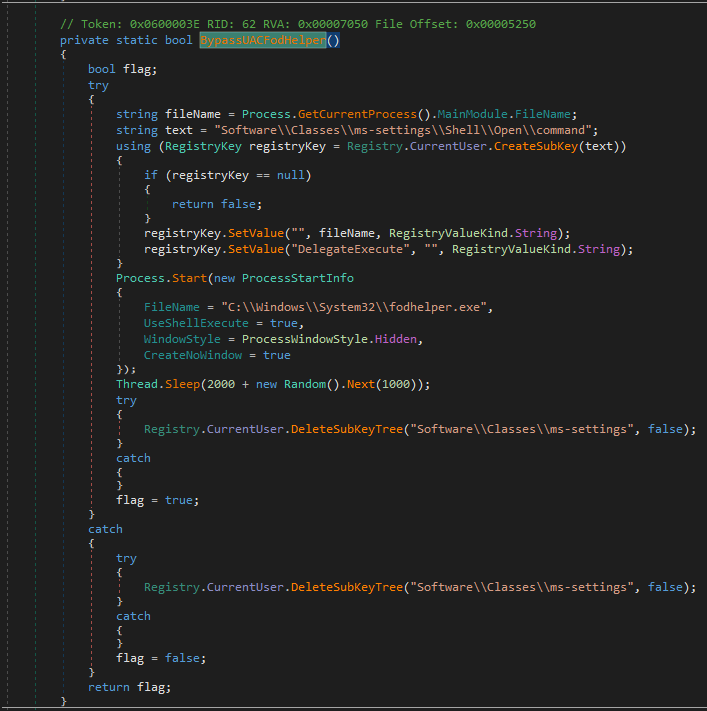The height and width of the screenshot is (711, 707).
Task: Click the Hidden enum value
Action: click(x=395, y=339)
